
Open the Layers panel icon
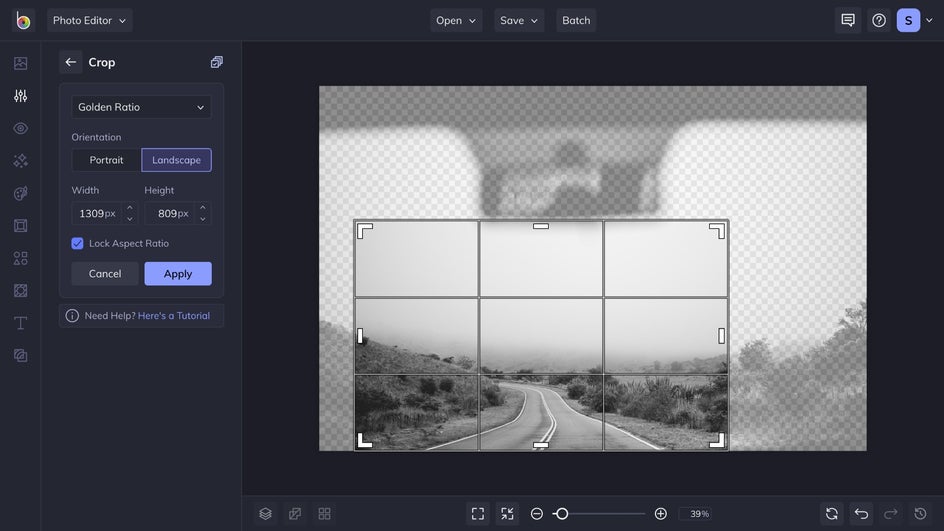[x=266, y=514]
